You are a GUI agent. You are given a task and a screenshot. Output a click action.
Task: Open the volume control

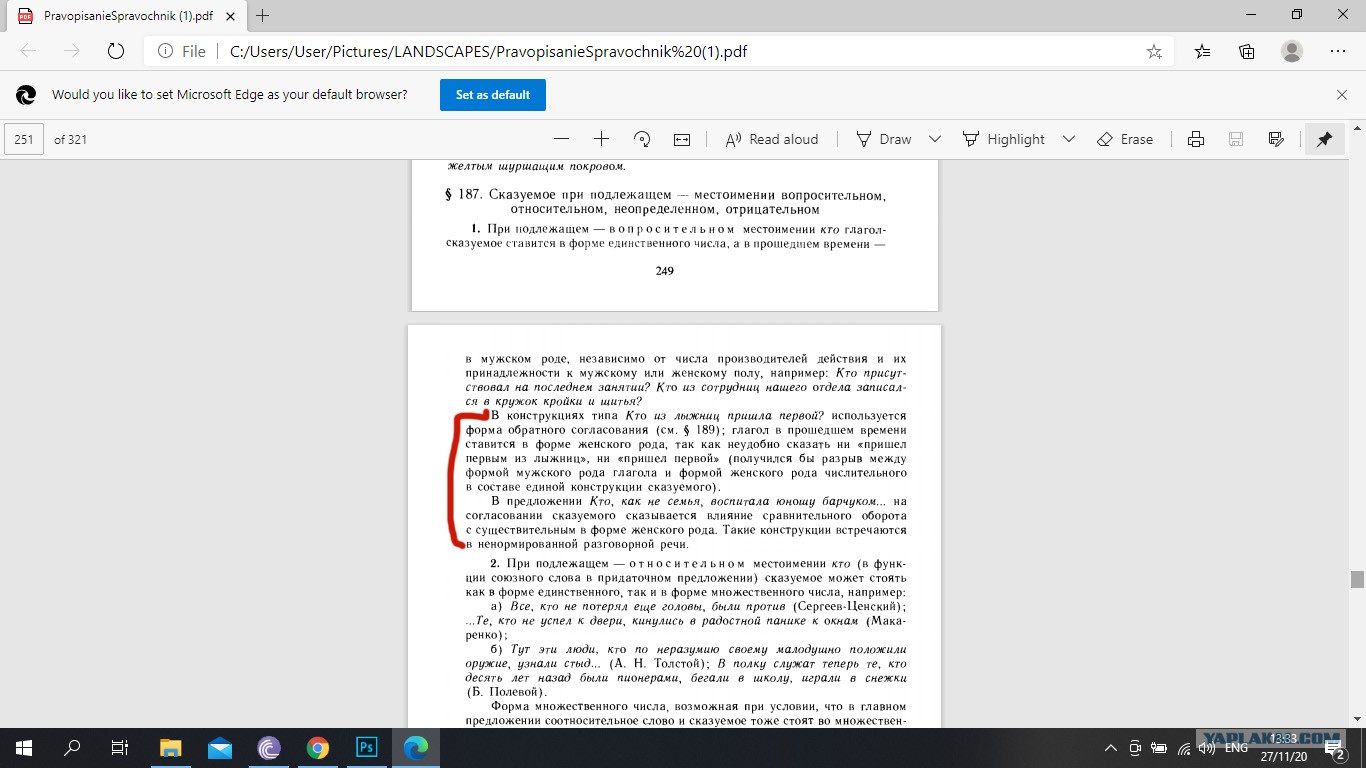1207,748
